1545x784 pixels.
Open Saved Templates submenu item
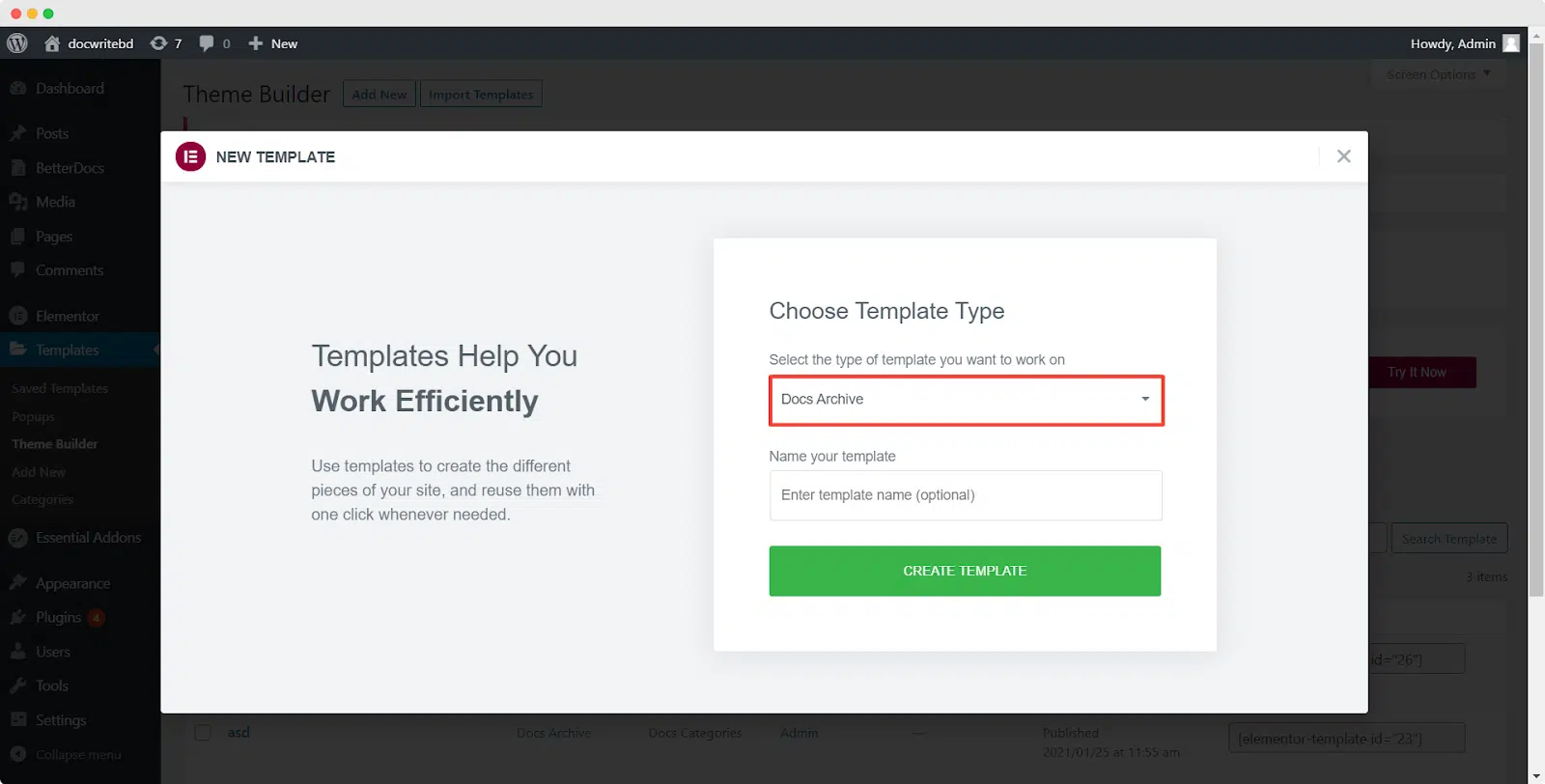(60, 388)
